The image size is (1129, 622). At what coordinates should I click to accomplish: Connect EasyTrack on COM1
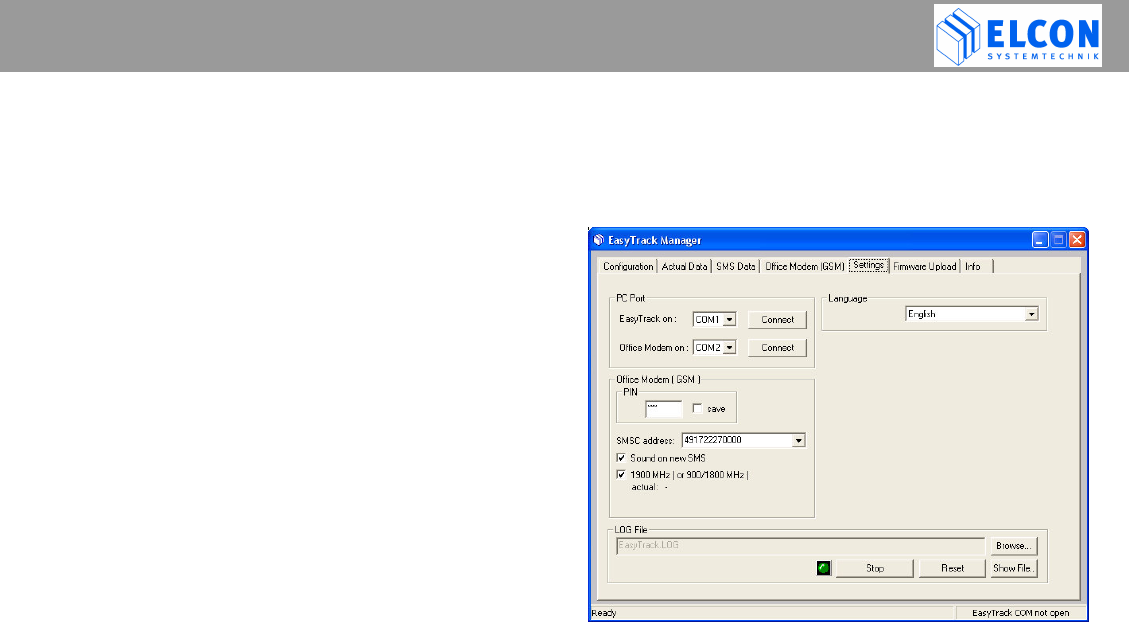point(777,320)
